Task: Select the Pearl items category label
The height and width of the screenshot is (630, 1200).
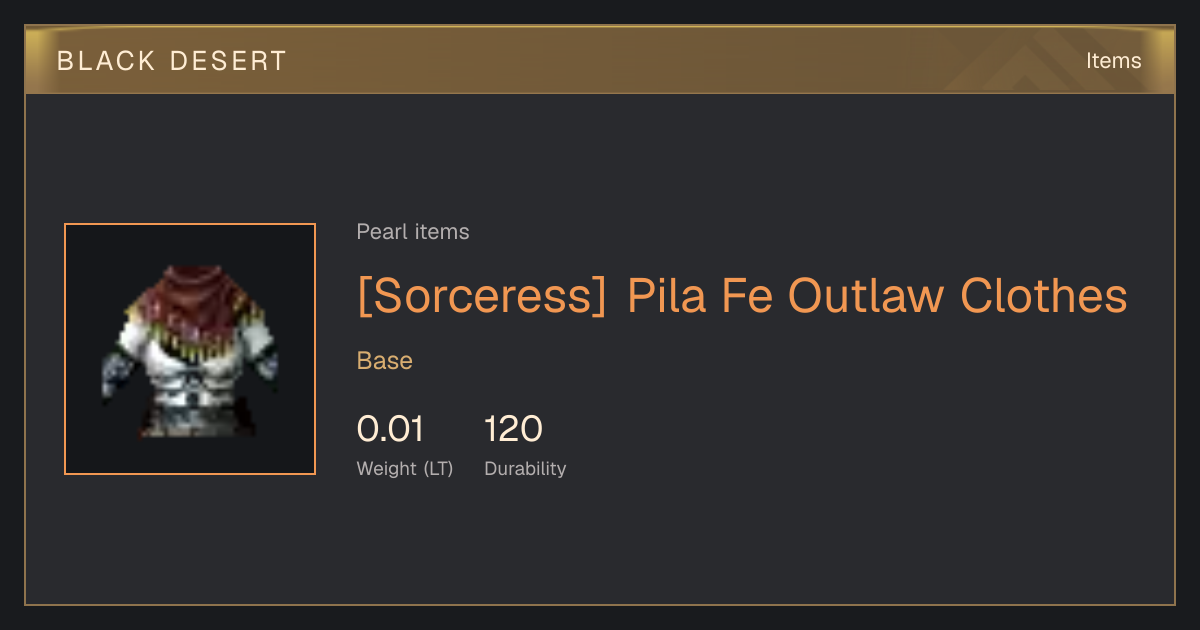Action: point(413,232)
